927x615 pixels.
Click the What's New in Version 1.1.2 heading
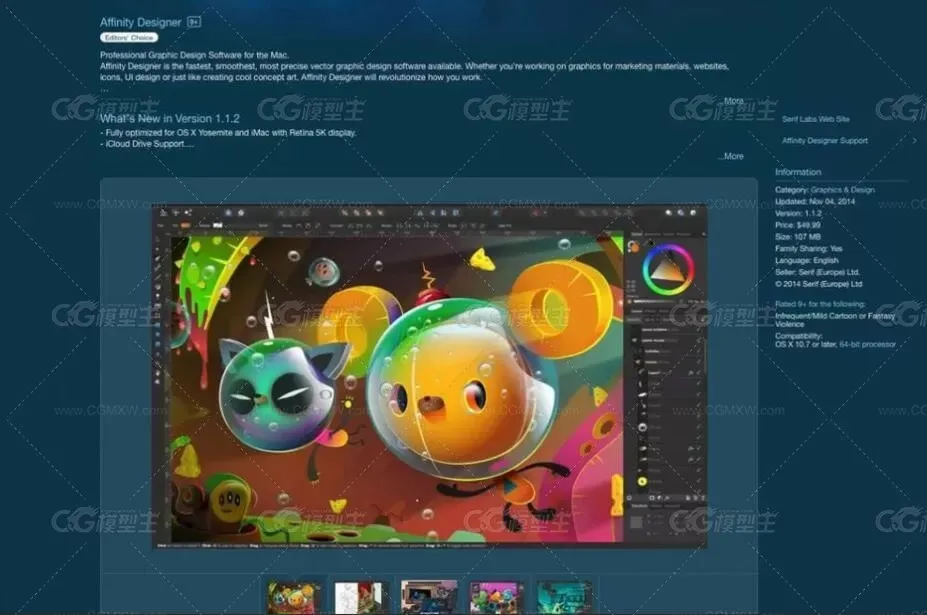(170, 118)
